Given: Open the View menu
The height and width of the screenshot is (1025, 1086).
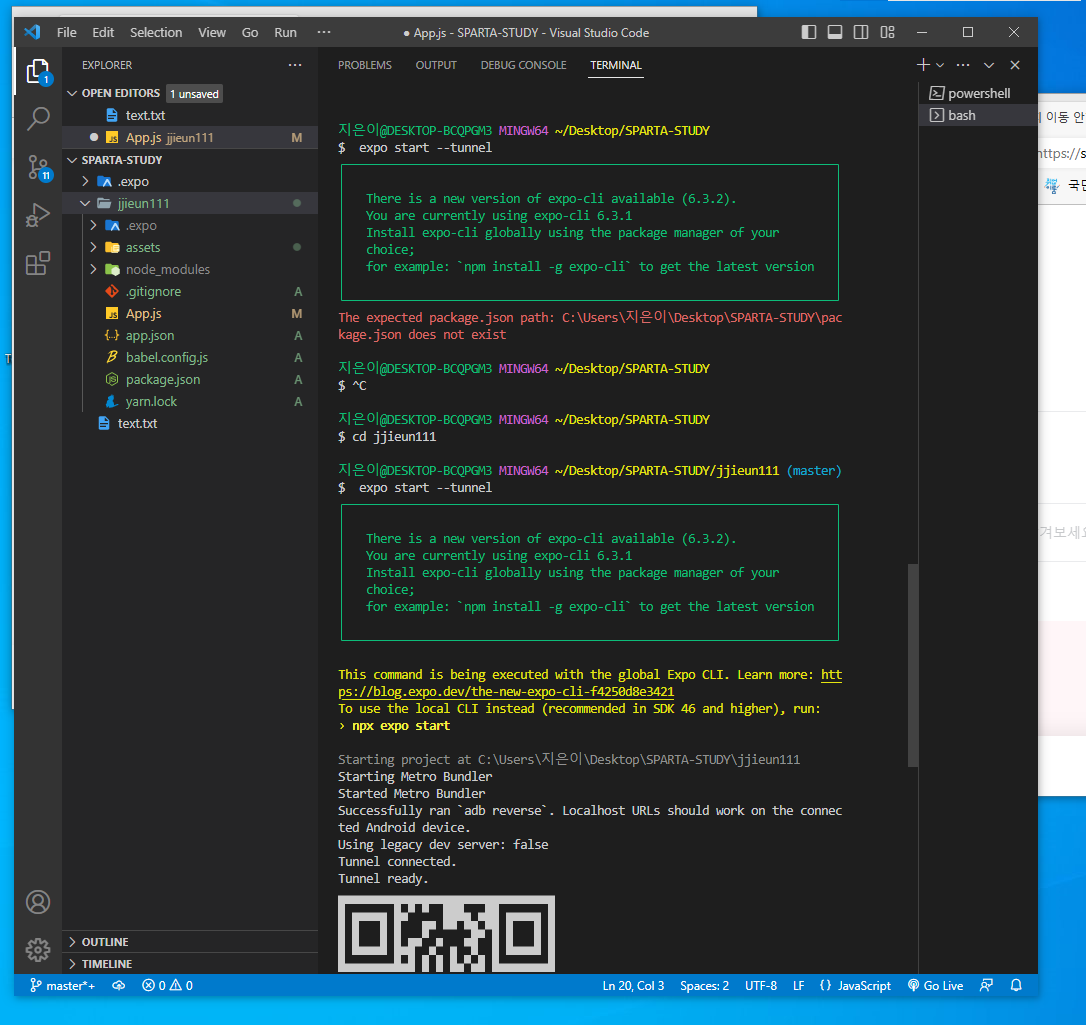Looking at the screenshot, I should coord(212,33).
